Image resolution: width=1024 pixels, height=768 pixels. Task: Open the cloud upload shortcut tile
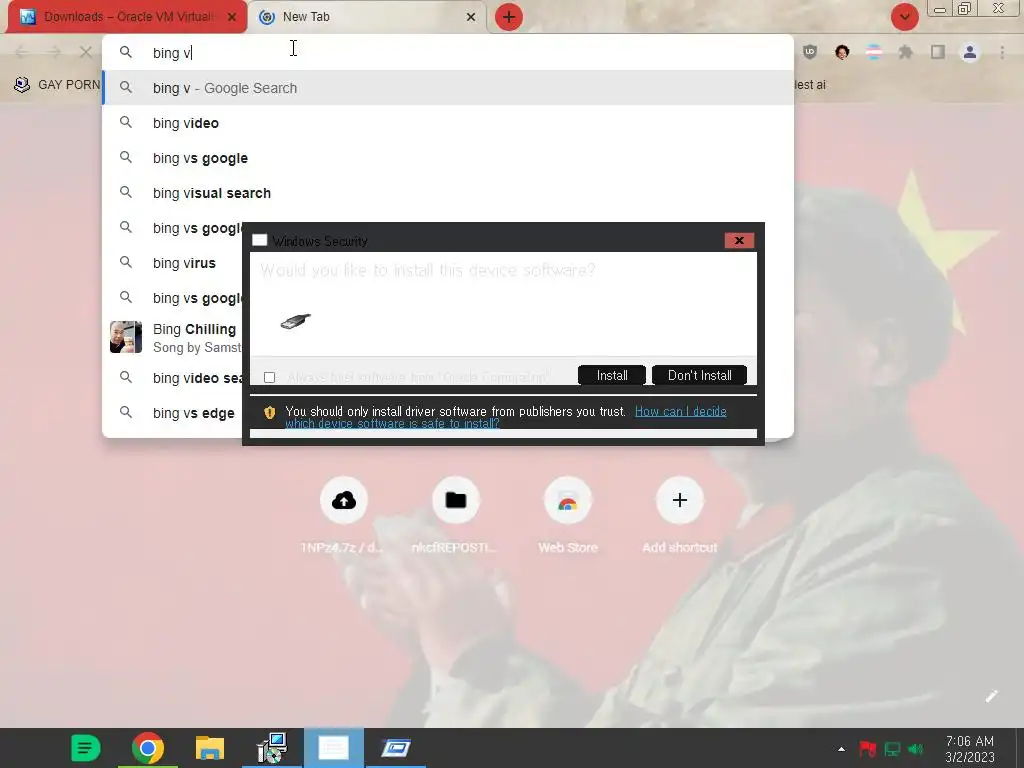tap(344, 500)
